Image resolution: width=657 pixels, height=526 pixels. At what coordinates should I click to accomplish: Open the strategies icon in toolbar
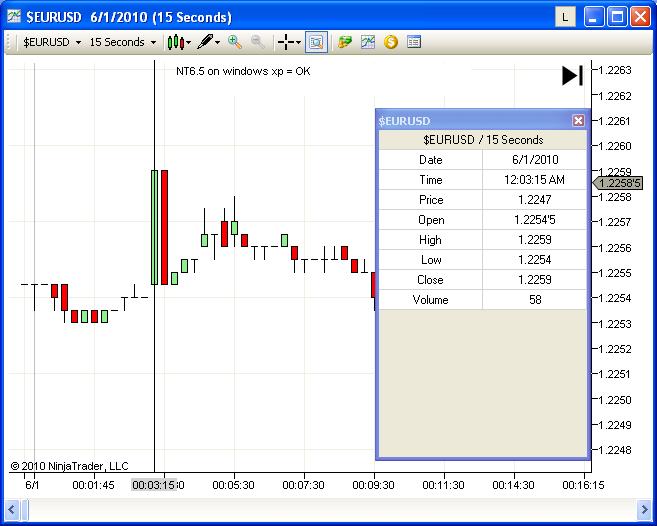pos(345,42)
